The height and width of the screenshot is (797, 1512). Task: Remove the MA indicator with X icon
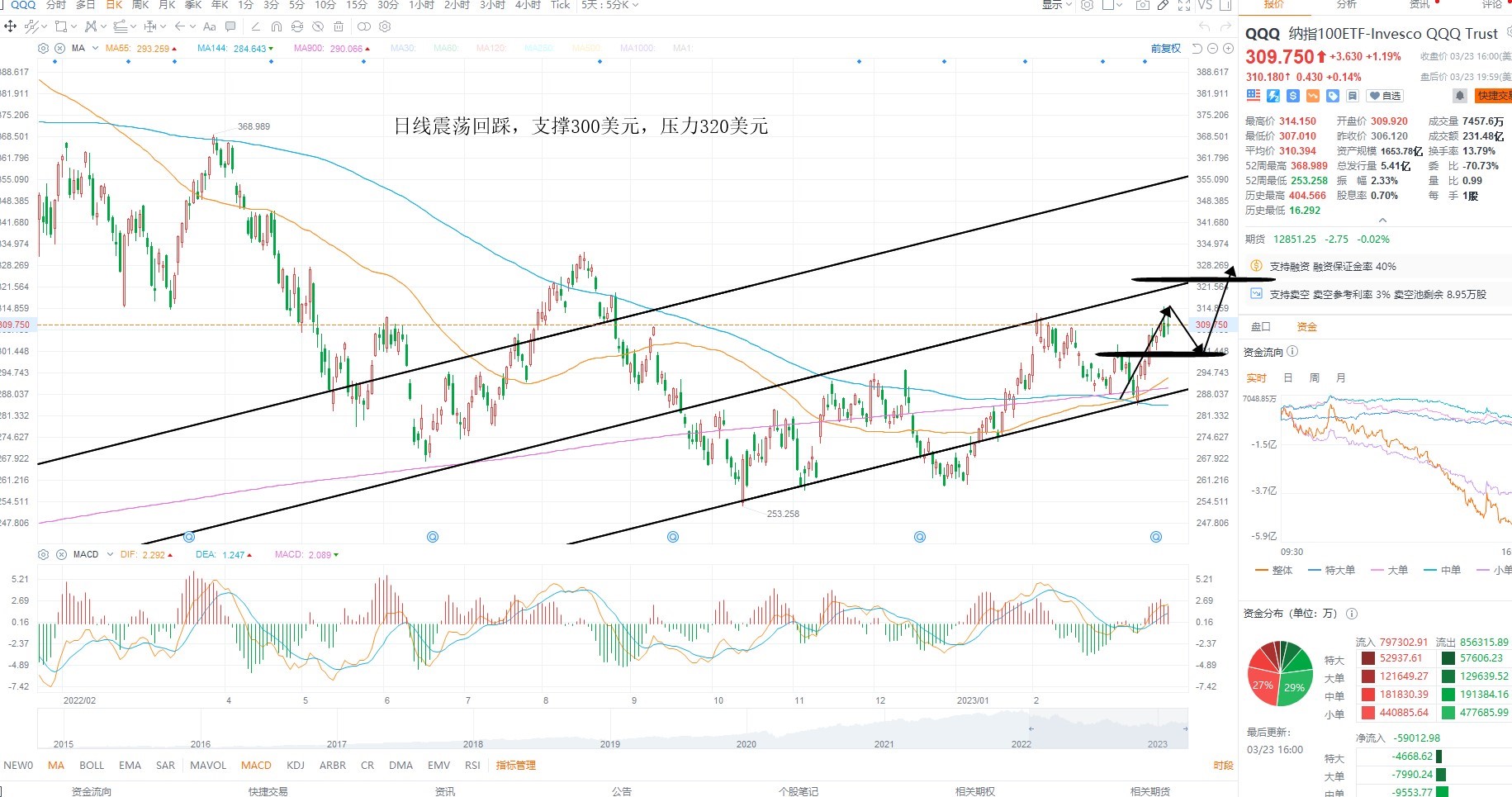click(59, 48)
